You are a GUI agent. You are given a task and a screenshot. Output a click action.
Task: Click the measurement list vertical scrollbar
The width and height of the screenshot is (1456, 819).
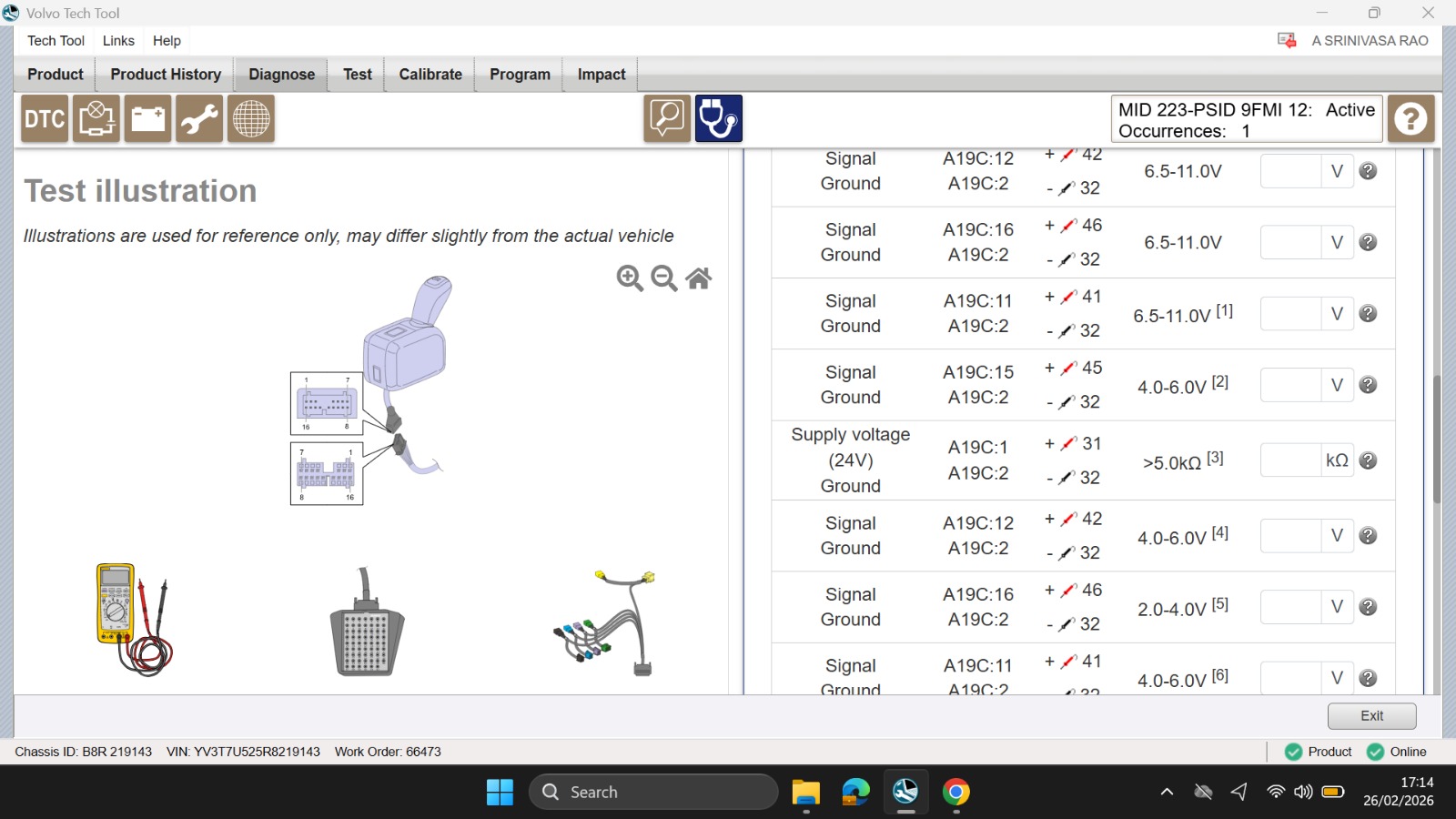(x=1437, y=440)
